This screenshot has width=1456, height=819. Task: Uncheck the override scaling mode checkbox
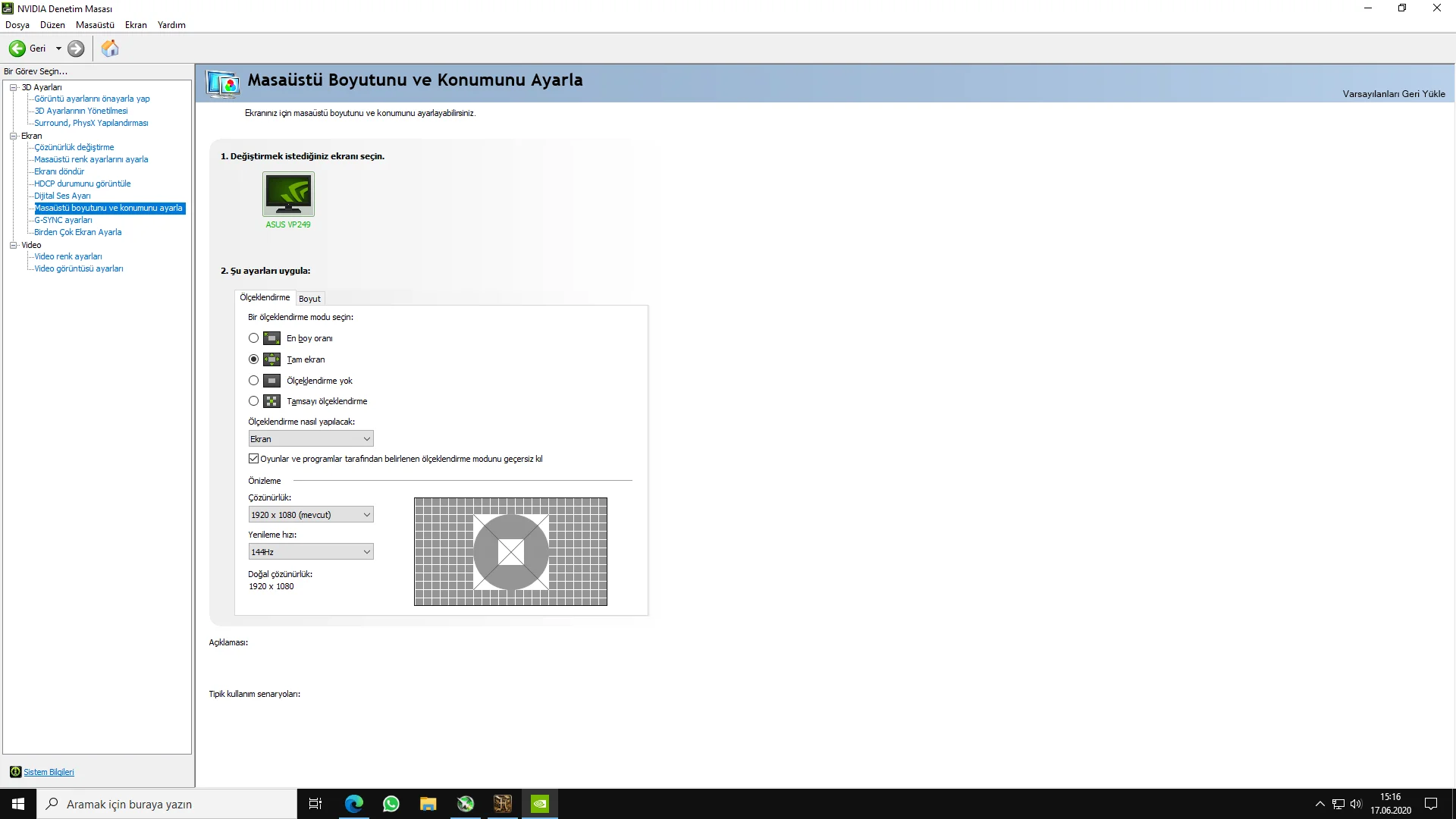pyautogui.click(x=254, y=459)
